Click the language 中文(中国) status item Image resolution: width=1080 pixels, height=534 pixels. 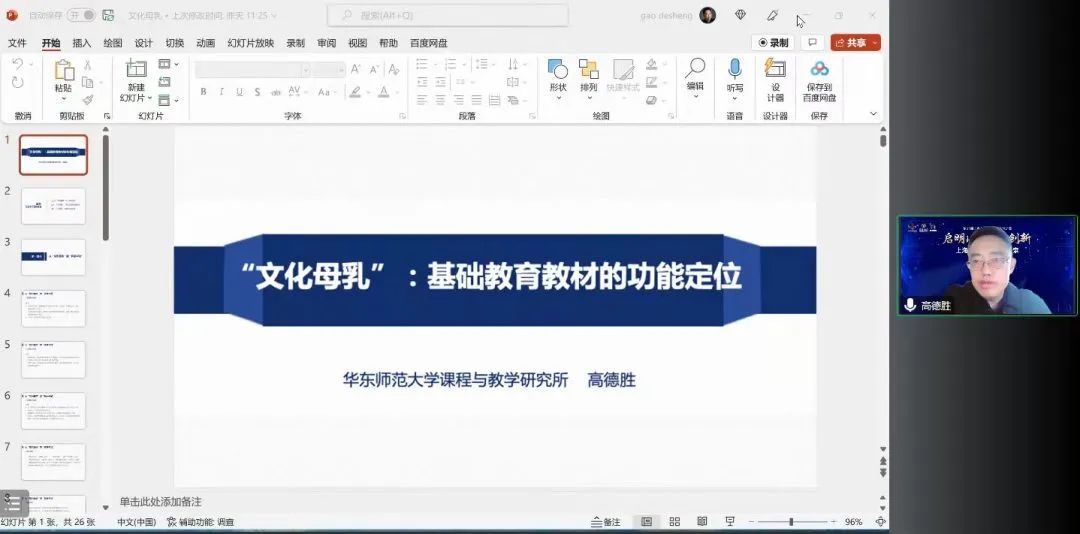click(136, 522)
